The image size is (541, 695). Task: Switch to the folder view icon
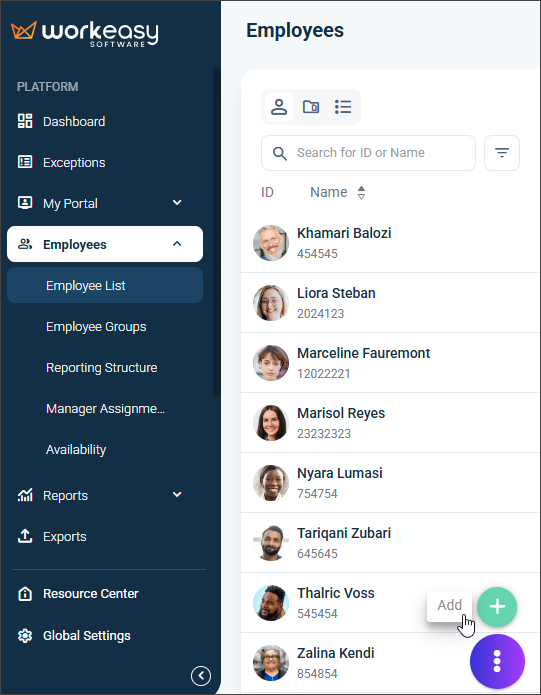[x=311, y=107]
